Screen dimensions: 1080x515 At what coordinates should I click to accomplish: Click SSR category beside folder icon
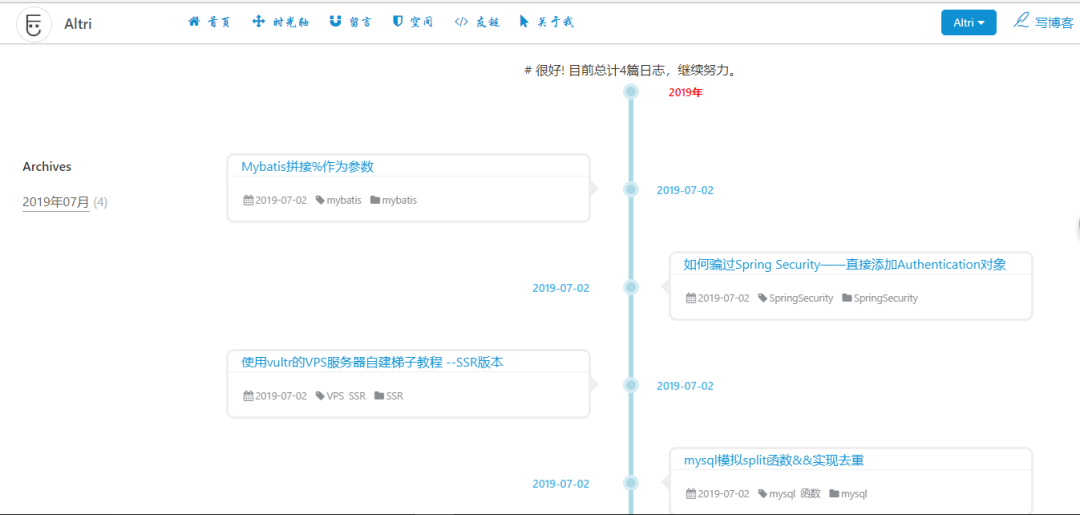pos(395,396)
